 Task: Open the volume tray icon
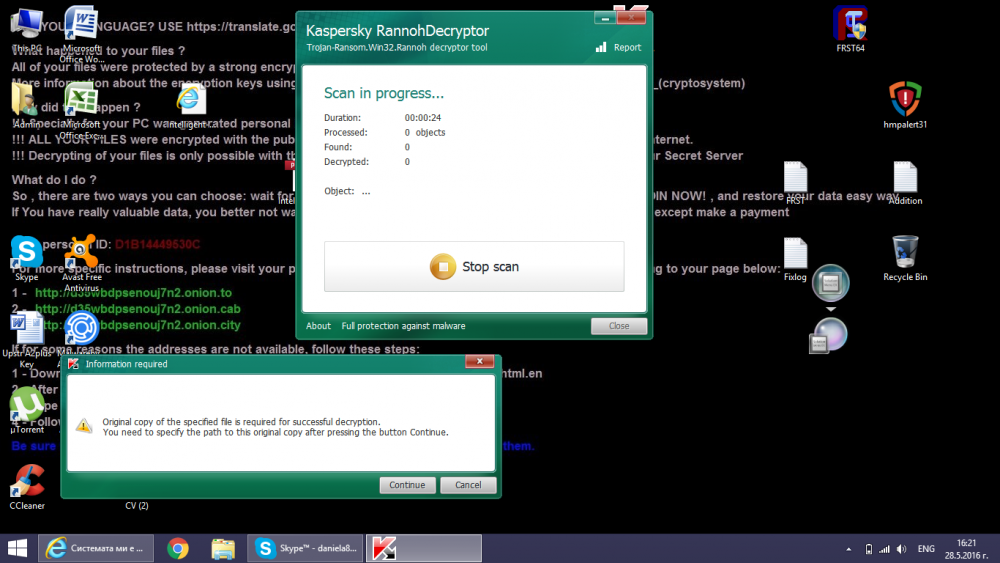tap(901, 549)
